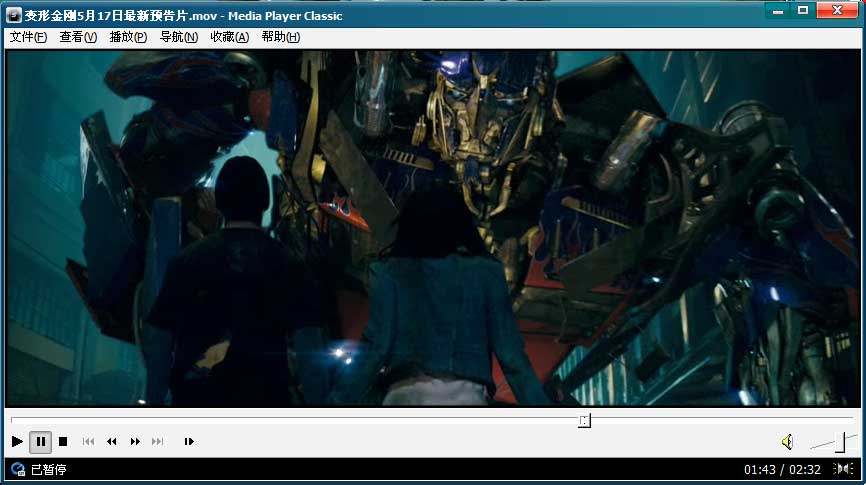This screenshot has height=485, width=866.
Task: Open the 导航(N) menu
Action: 178,37
